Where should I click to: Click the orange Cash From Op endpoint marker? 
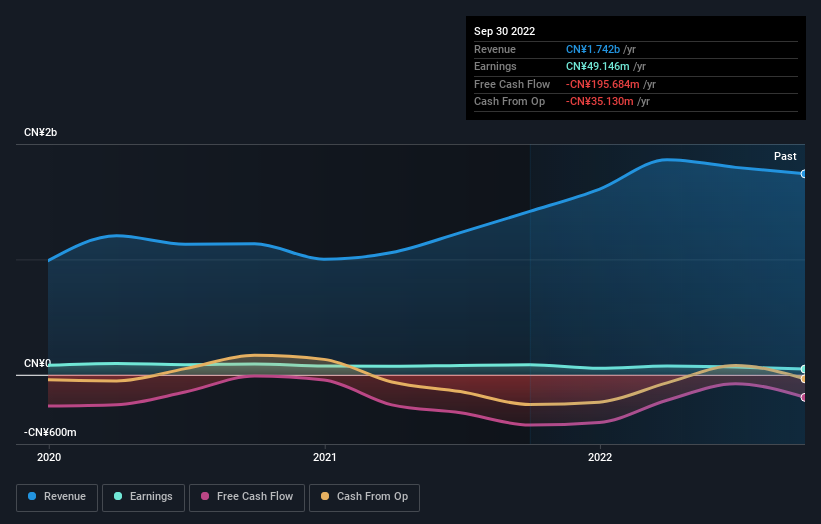pos(804,379)
